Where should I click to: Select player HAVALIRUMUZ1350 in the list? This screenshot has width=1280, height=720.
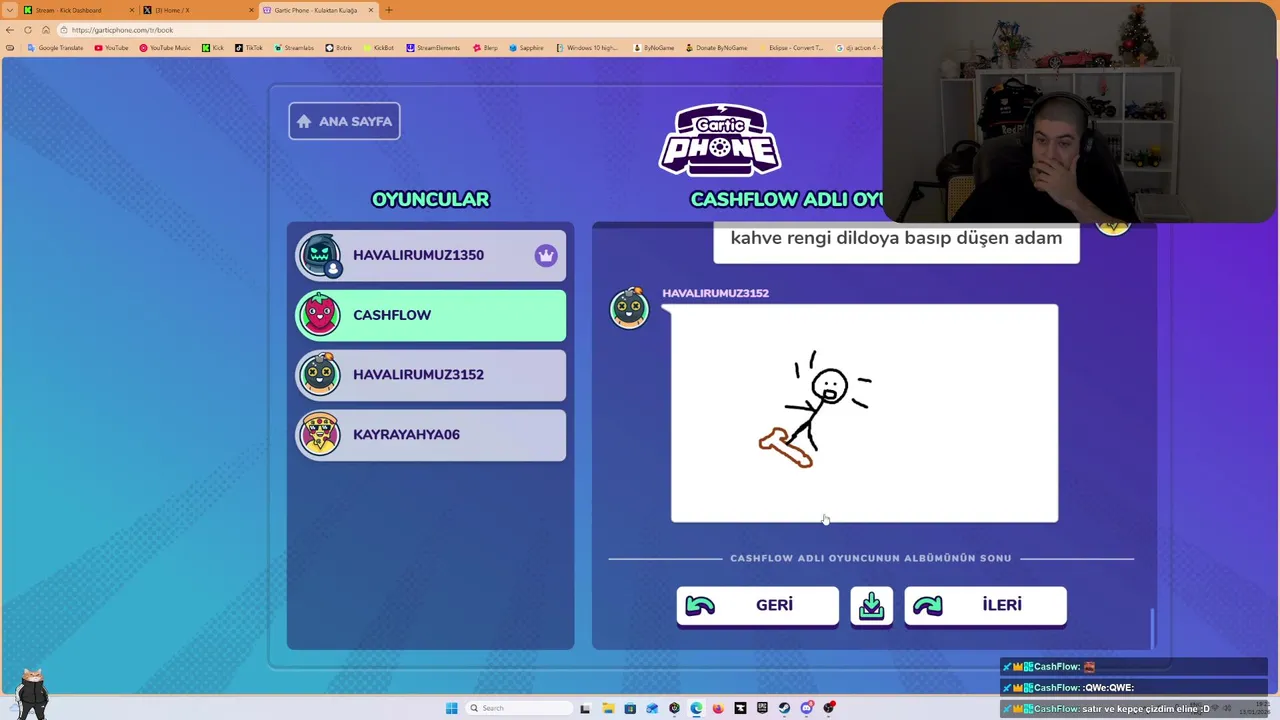coord(431,255)
